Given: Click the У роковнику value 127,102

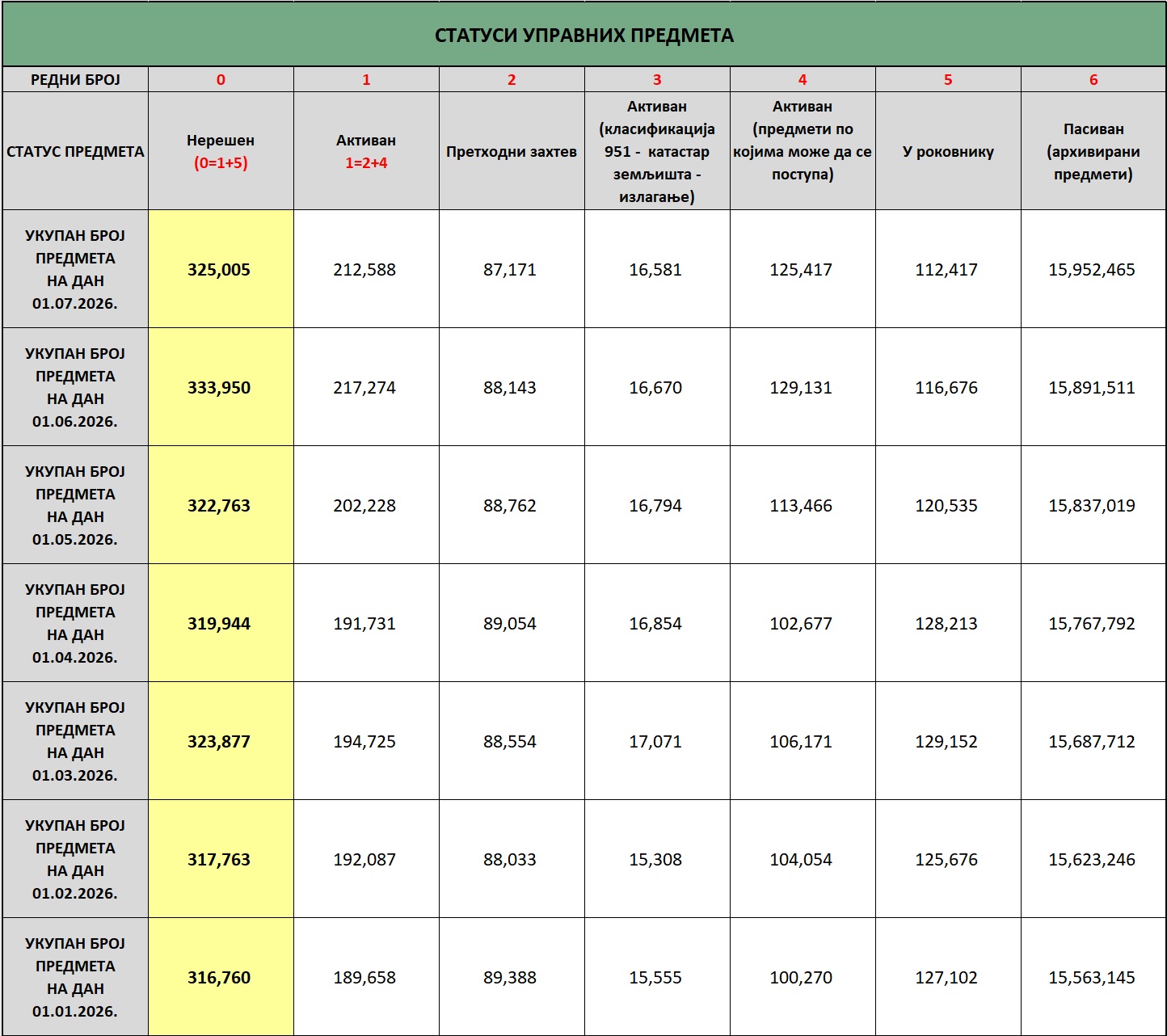Looking at the screenshot, I should pos(946,978).
